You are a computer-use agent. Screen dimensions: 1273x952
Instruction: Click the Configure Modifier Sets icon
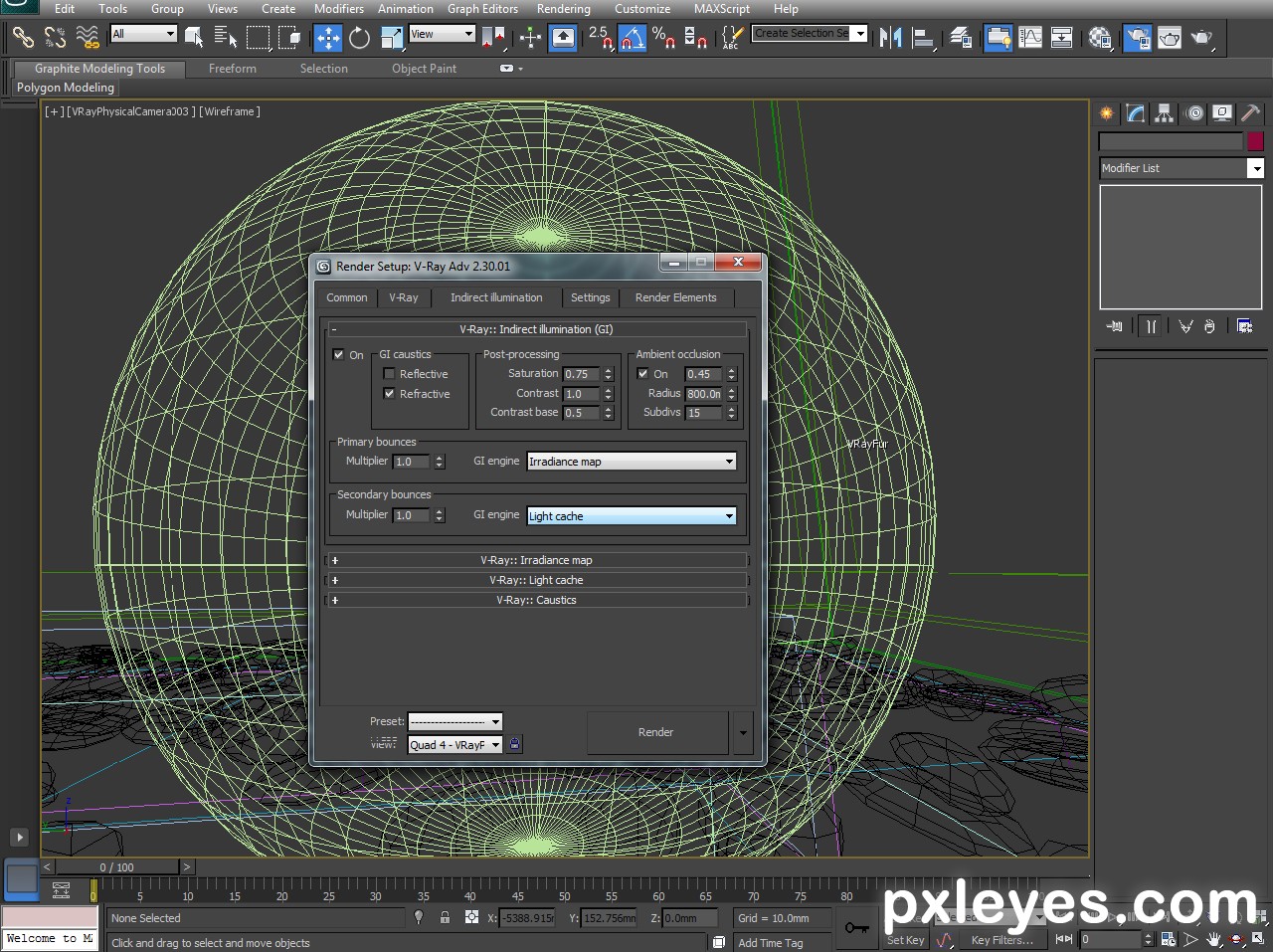(x=1244, y=326)
